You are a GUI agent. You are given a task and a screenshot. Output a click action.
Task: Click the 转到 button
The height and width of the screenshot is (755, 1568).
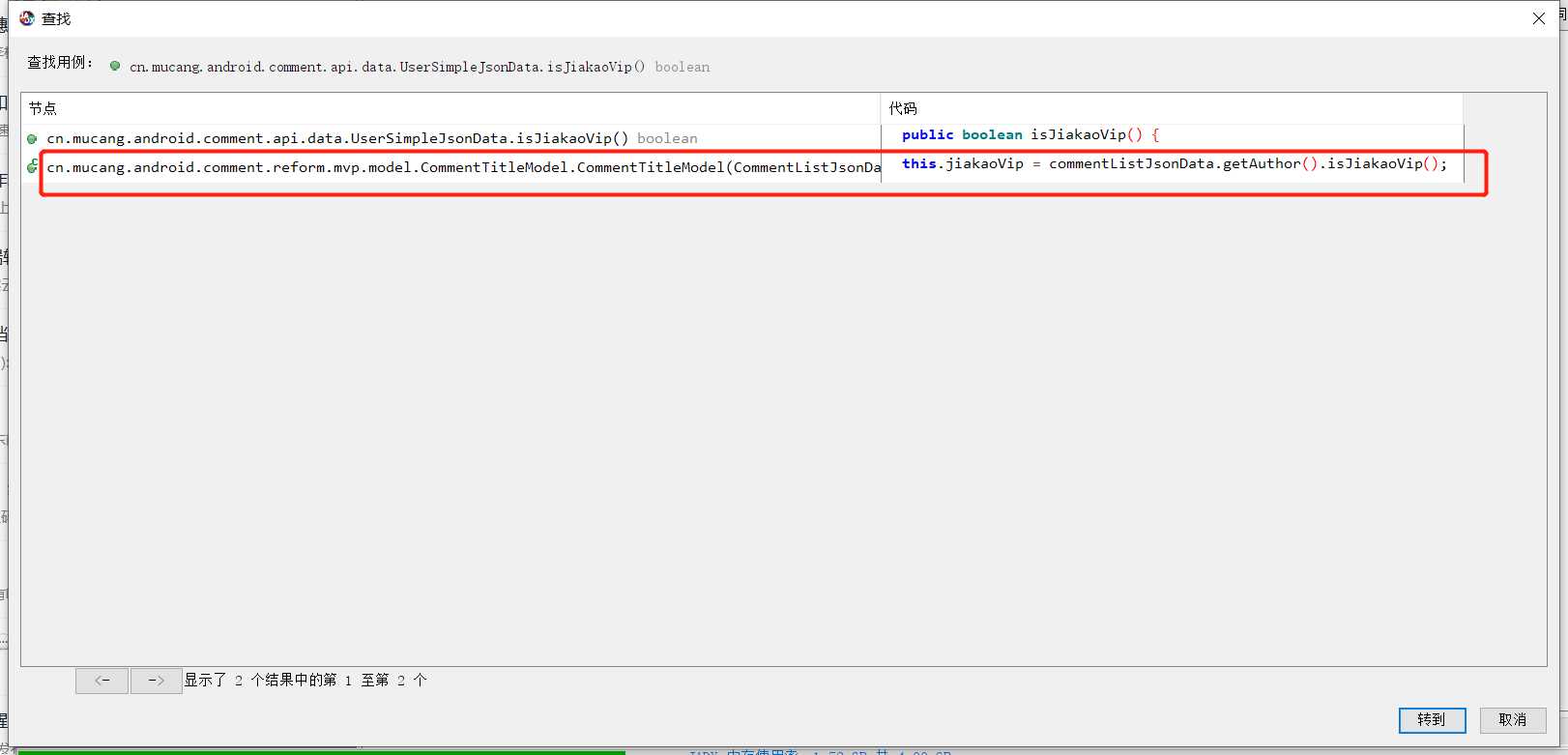click(1432, 720)
